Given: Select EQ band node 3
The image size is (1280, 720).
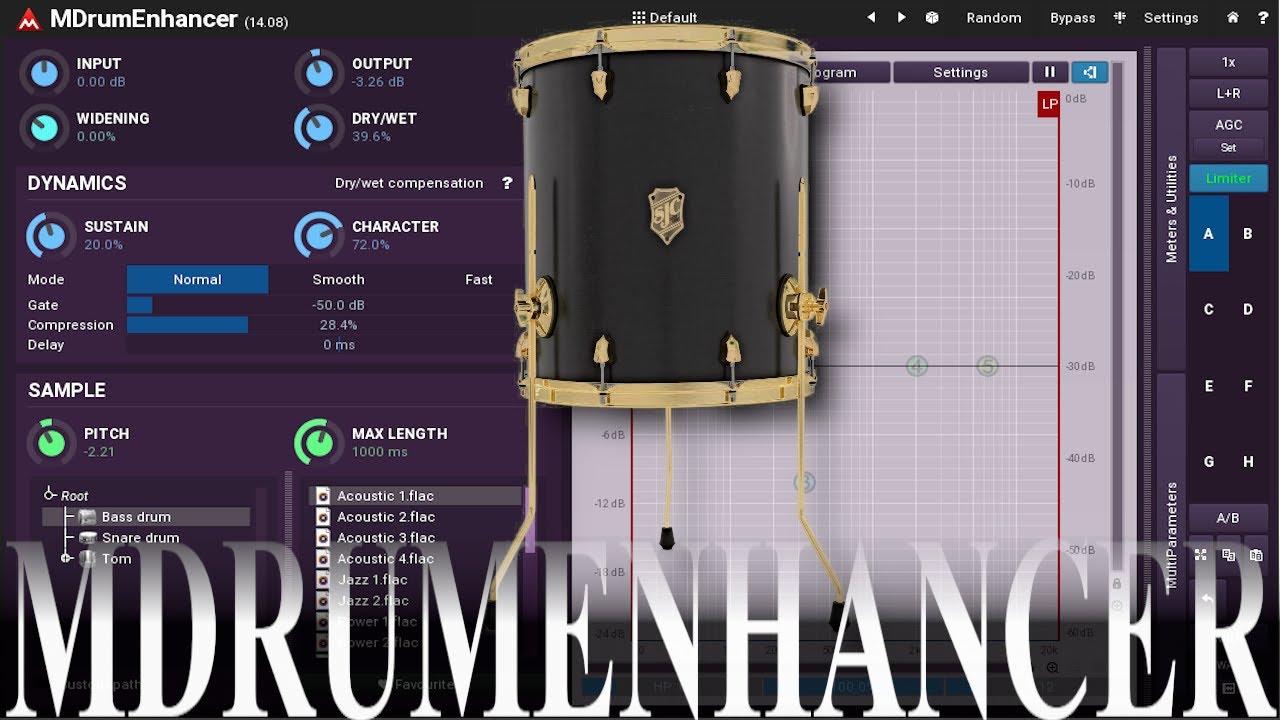Looking at the screenshot, I should coord(805,483).
